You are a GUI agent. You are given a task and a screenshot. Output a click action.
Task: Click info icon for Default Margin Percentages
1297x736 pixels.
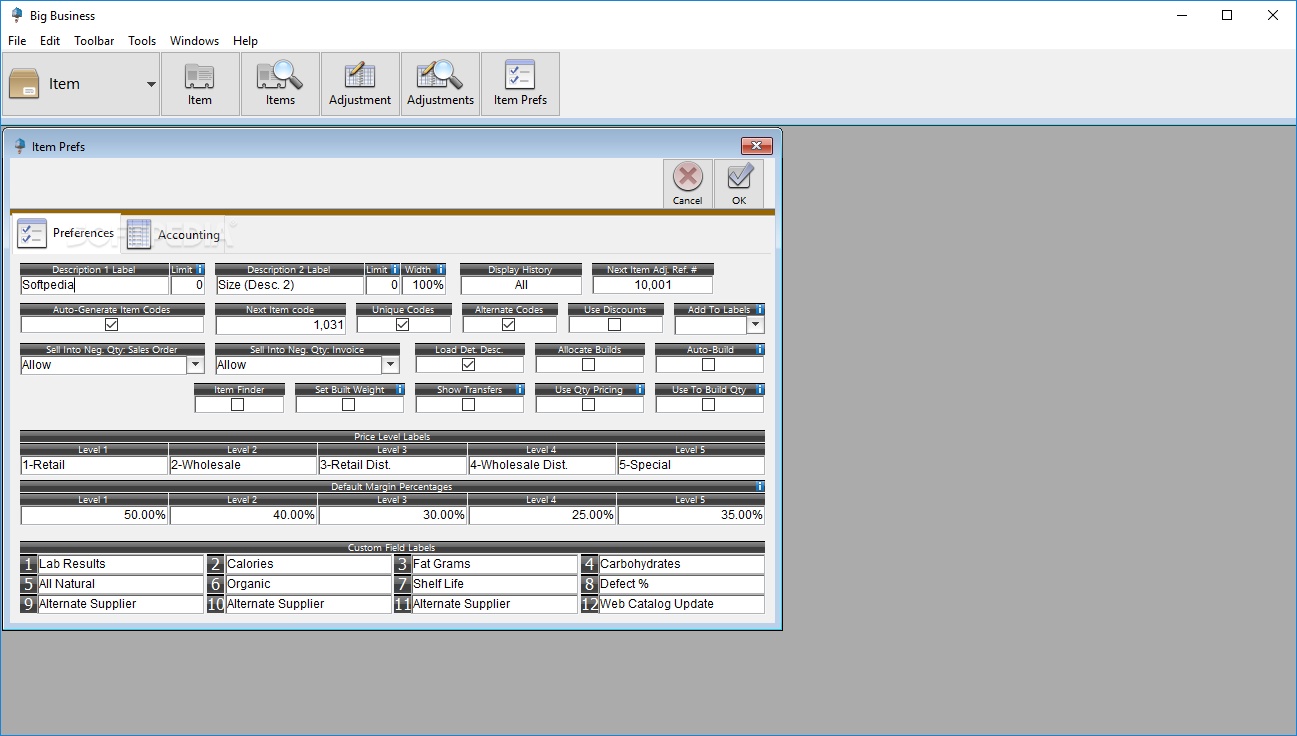(x=760, y=487)
